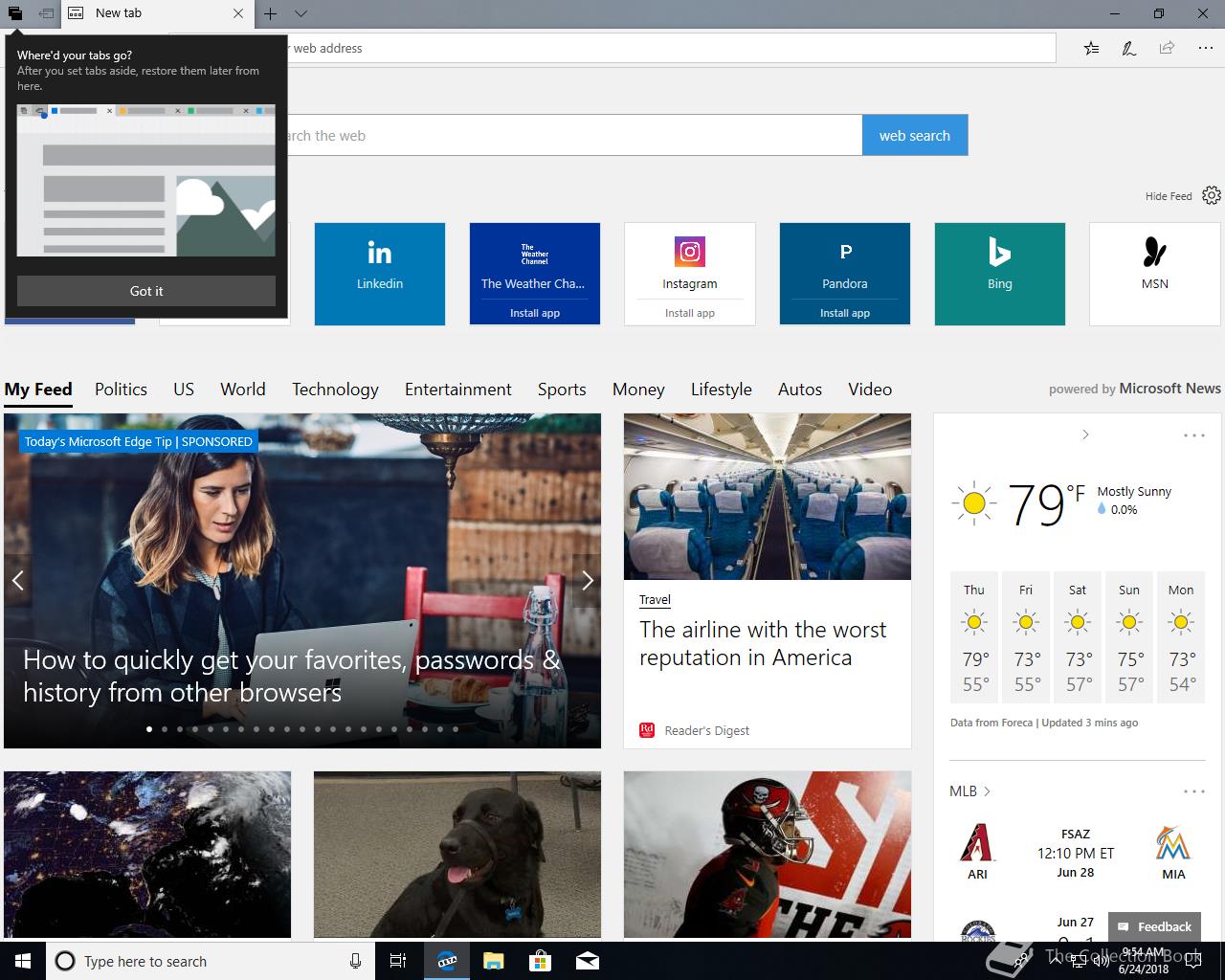Click the 79°F current temperature
This screenshot has height=980, width=1225.
pos(1046,504)
